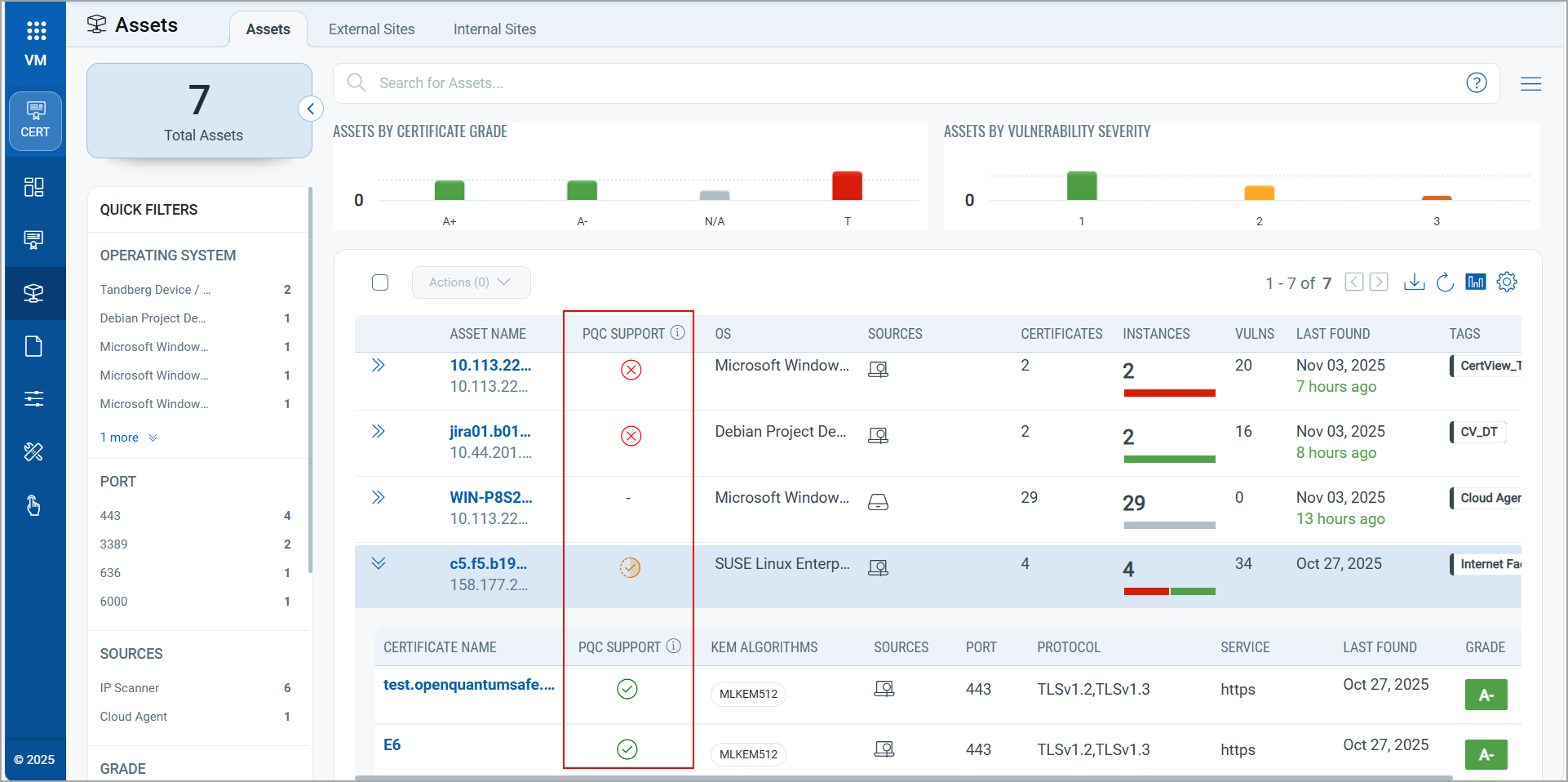Open the test.openquantumsafe certificate link
The height and width of the screenshot is (782, 1568).
[468, 685]
